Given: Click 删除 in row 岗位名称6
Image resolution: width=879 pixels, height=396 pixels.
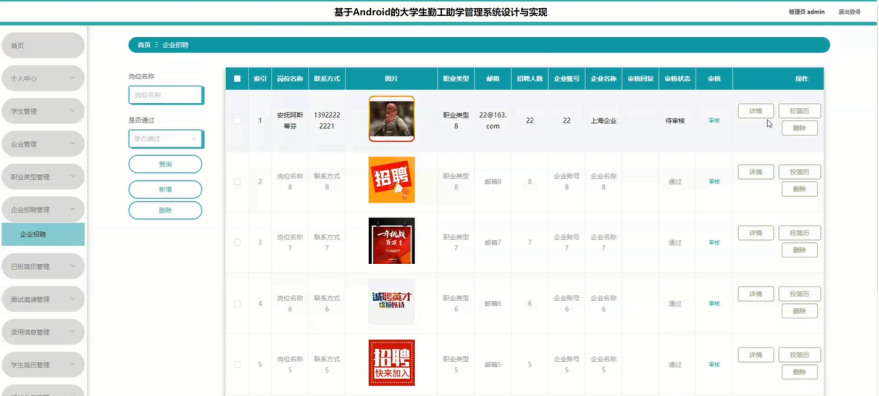Looking at the screenshot, I should [800, 311].
